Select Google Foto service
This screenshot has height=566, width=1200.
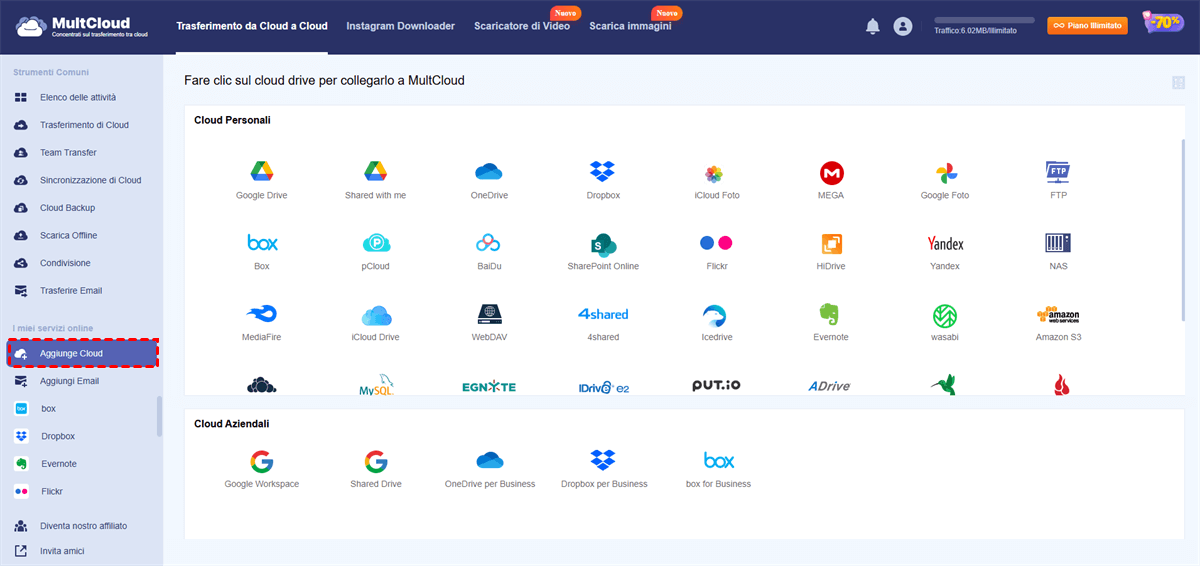pos(945,180)
